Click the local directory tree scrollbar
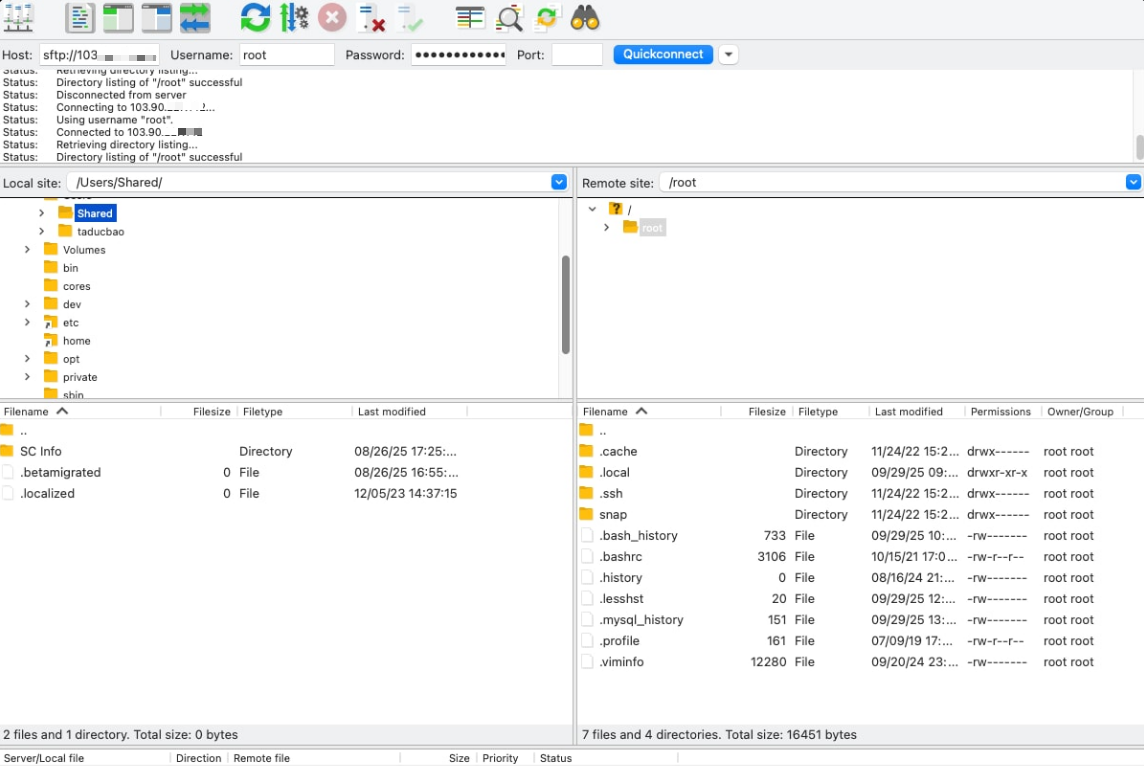 (x=565, y=304)
